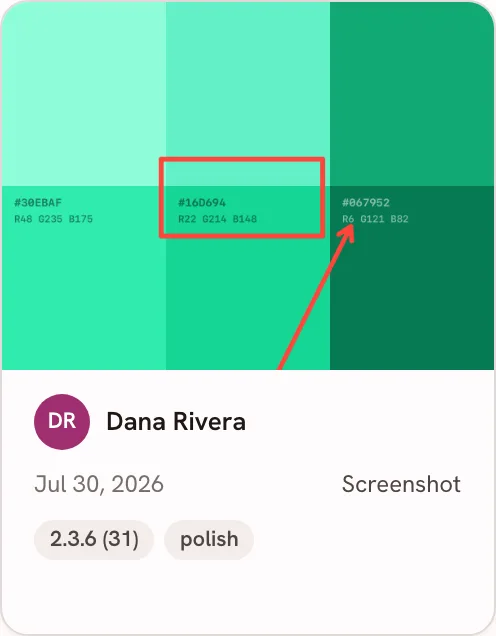
Task: Select the 2.3.6 (31) version tag
Action: 94,539
